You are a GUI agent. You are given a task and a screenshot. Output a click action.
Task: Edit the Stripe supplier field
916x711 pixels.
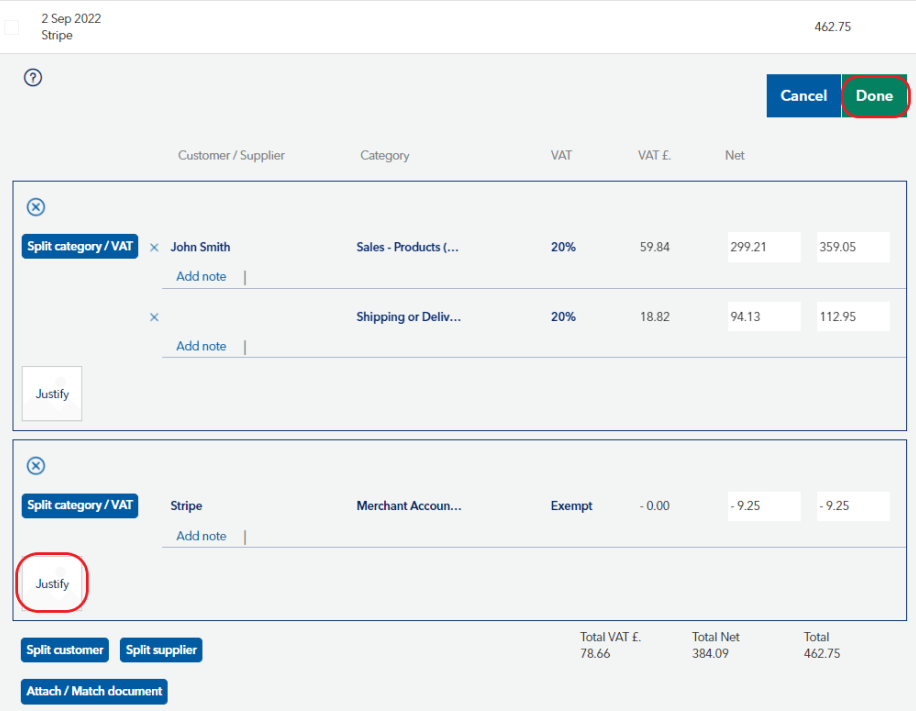[186, 506]
